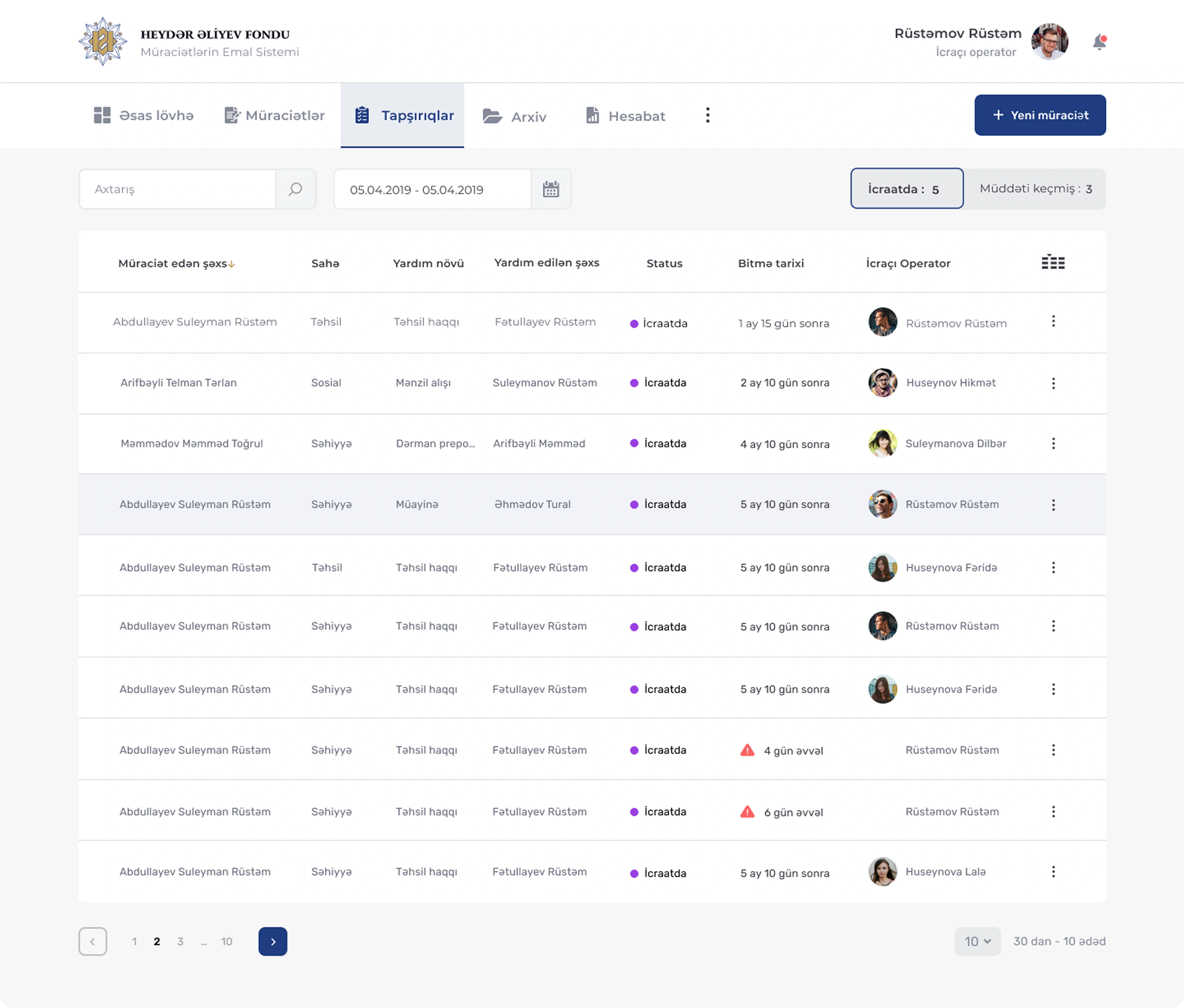Image resolution: width=1184 pixels, height=1008 pixels.
Task: Open the Arxiv tab
Action: coord(515,116)
